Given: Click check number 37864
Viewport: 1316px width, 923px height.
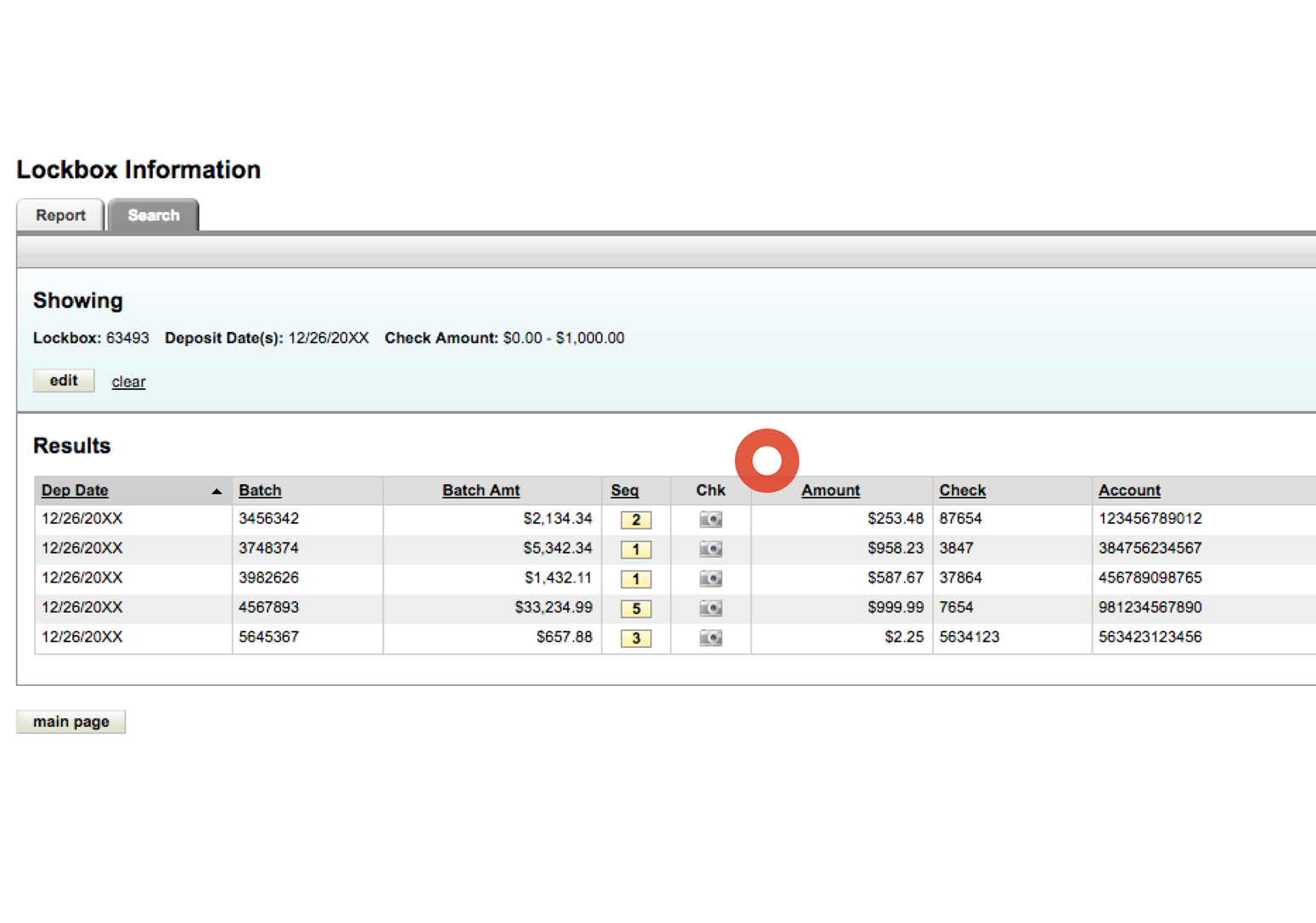Looking at the screenshot, I should (960, 578).
